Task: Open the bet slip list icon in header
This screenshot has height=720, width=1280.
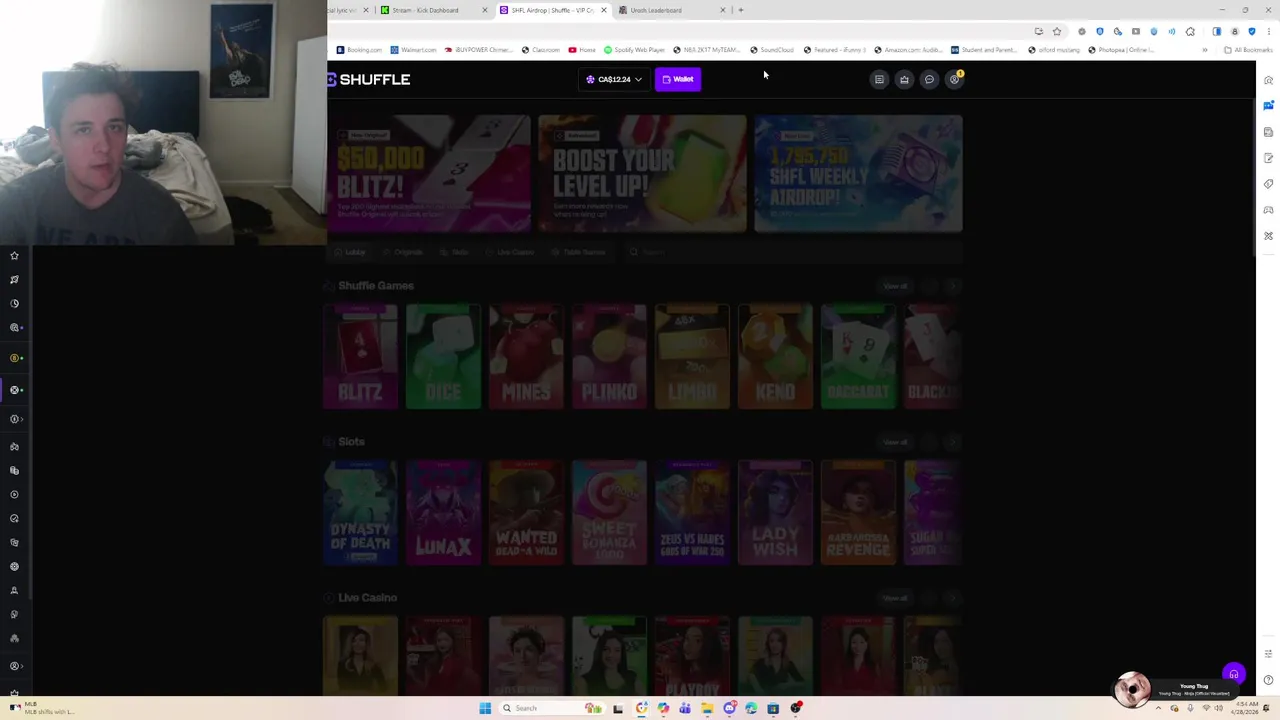Action: pyautogui.click(x=879, y=80)
